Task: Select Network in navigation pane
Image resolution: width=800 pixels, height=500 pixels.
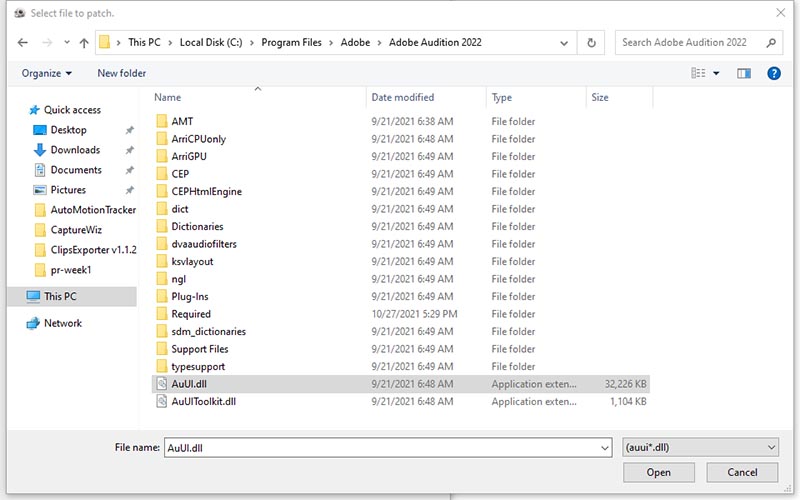Action: (x=63, y=323)
